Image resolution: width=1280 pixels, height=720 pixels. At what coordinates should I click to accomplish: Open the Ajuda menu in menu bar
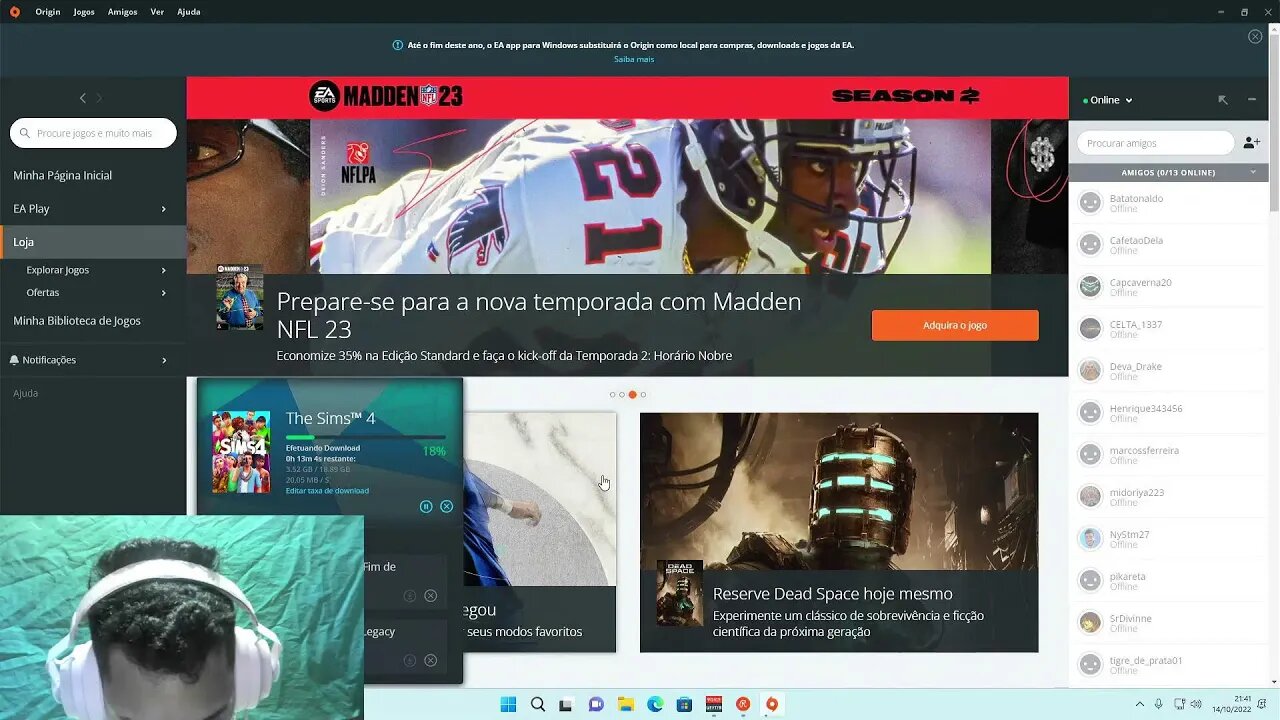(x=188, y=12)
